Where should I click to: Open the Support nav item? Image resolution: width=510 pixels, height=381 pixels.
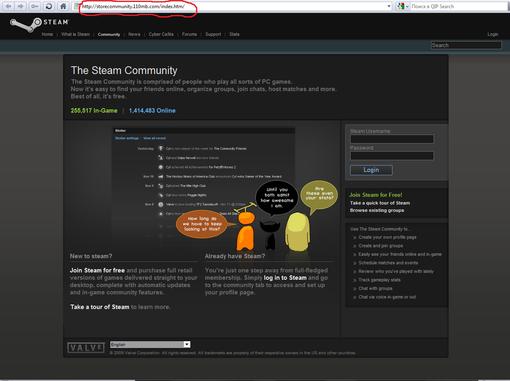[x=213, y=34]
